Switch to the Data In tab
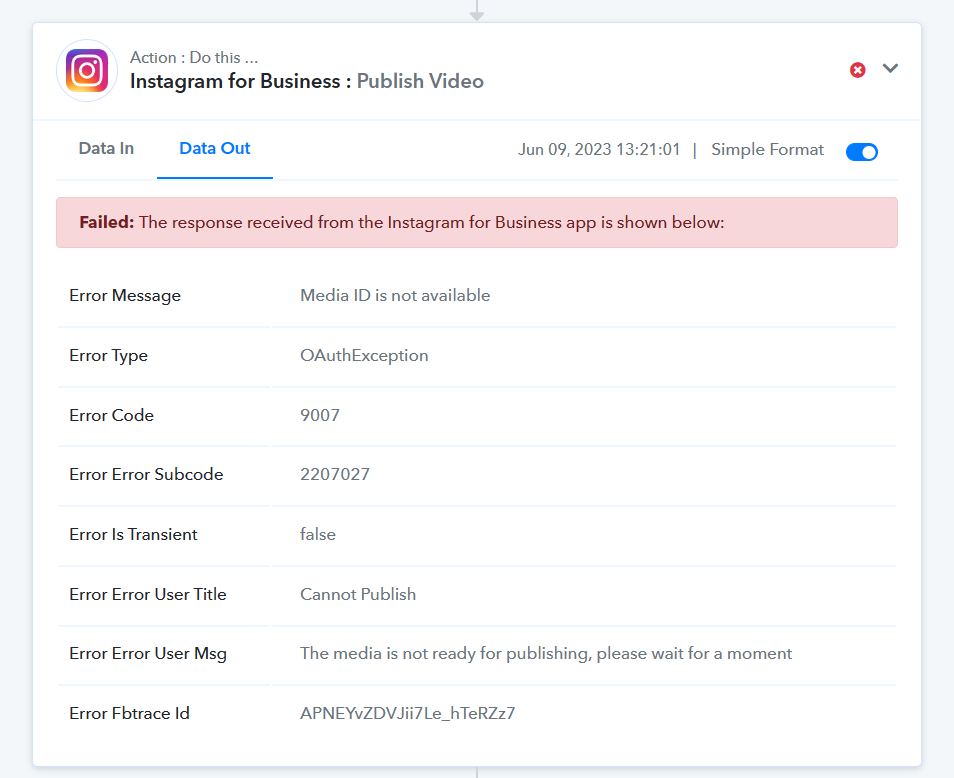 106,148
